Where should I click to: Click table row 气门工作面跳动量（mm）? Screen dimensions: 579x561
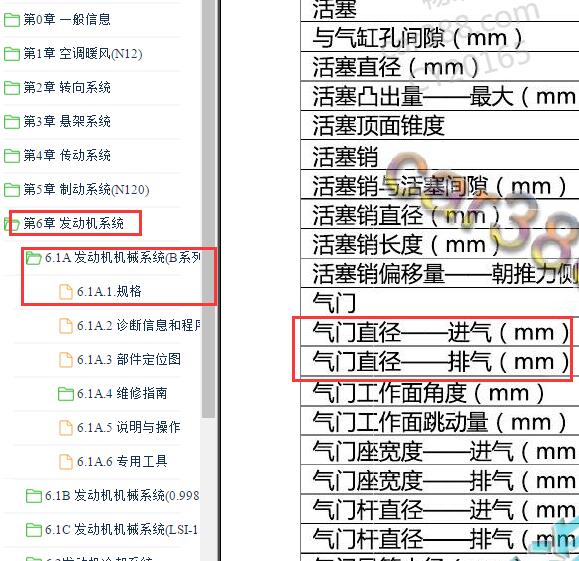(x=440, y=421)
